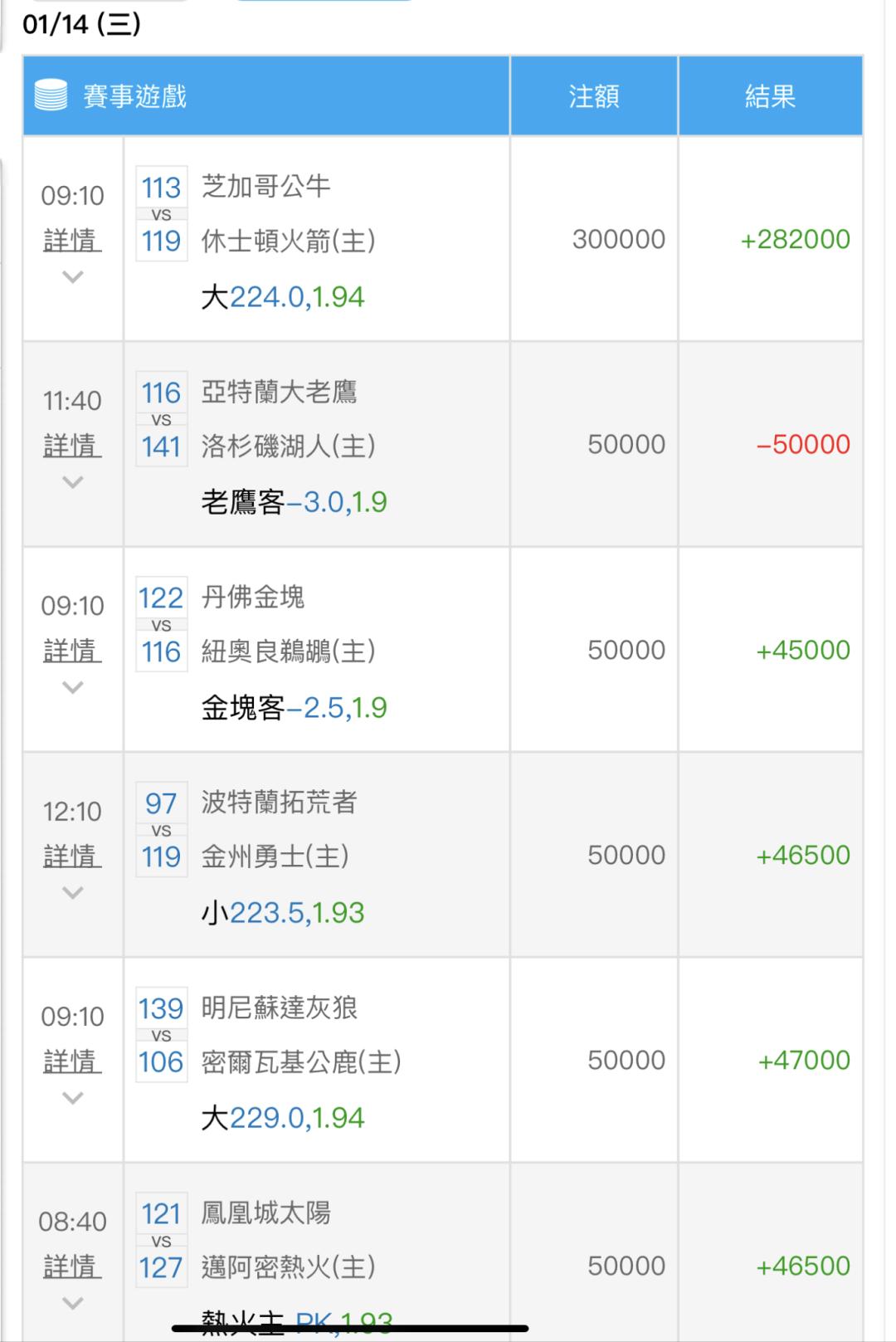Expand chevron under 09:10 Bulls game
The width and height of the screenshot is (896, 1342).
click(x=73, y=277)
